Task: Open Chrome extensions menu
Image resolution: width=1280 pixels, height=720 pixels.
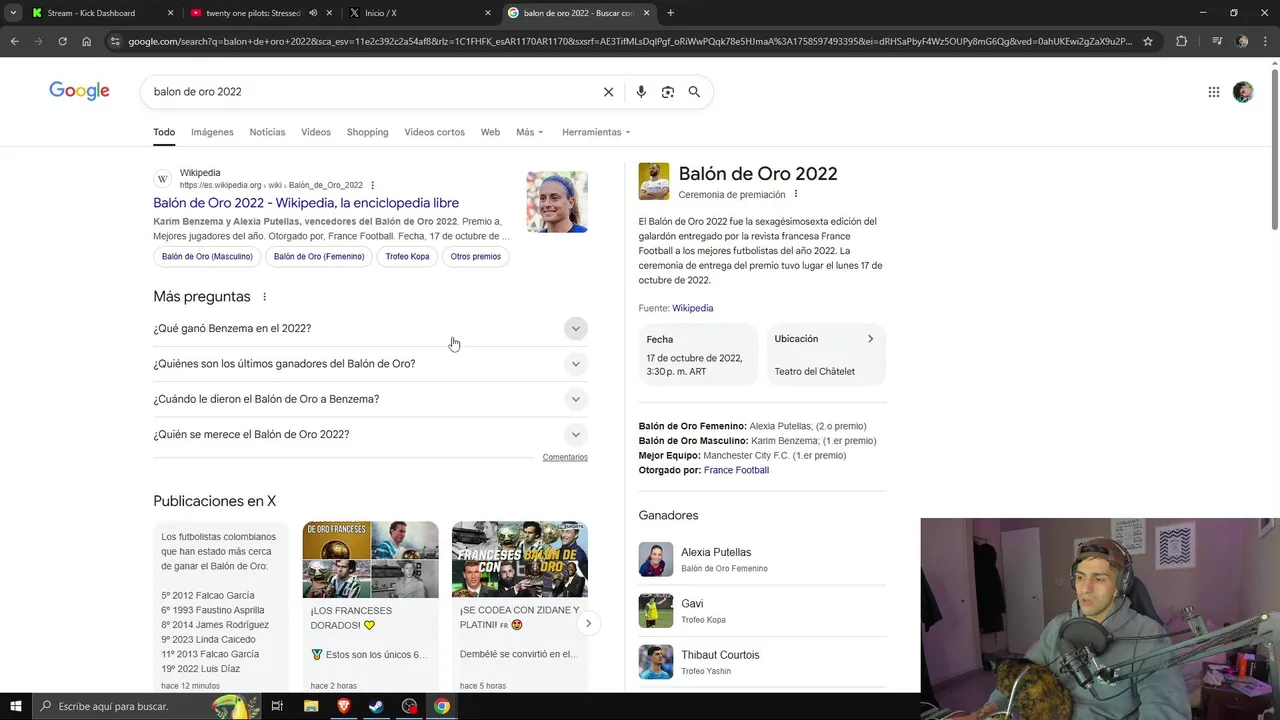Action: [1181, 41]
